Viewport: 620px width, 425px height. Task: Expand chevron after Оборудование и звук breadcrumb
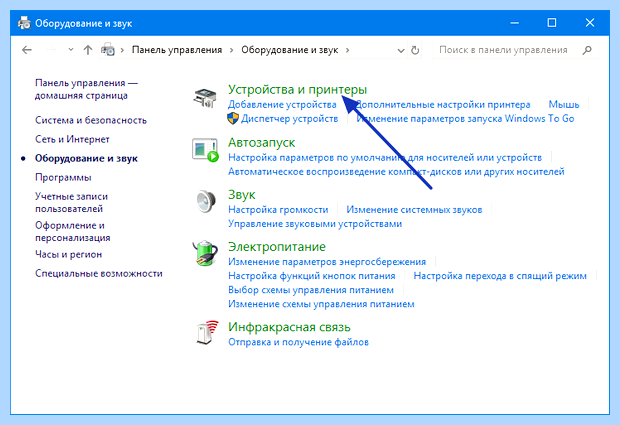tap(348, 50)
